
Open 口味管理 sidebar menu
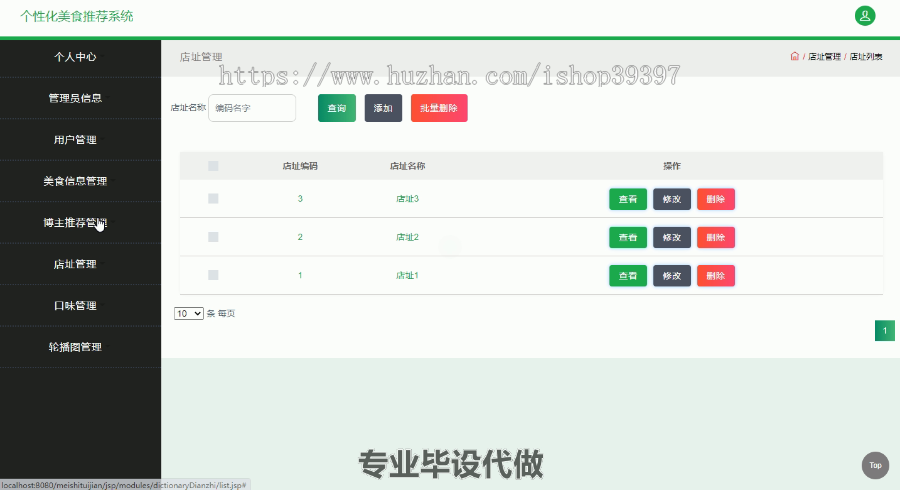(75, 305)
